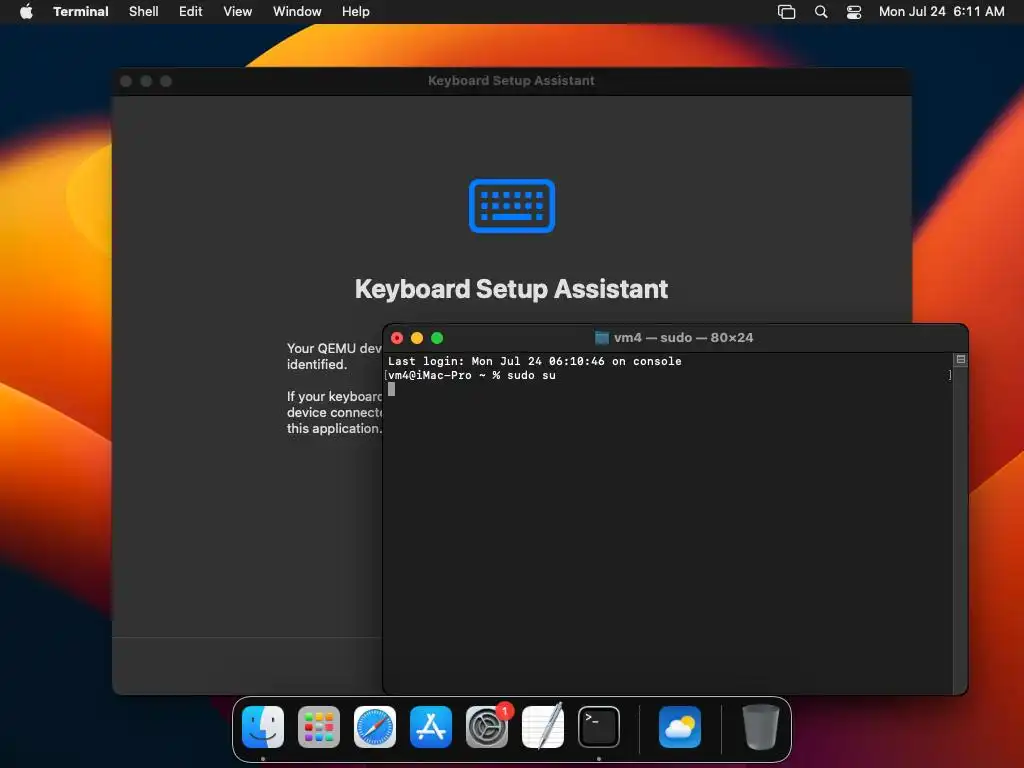Open the Help menu

coord(356,11)
